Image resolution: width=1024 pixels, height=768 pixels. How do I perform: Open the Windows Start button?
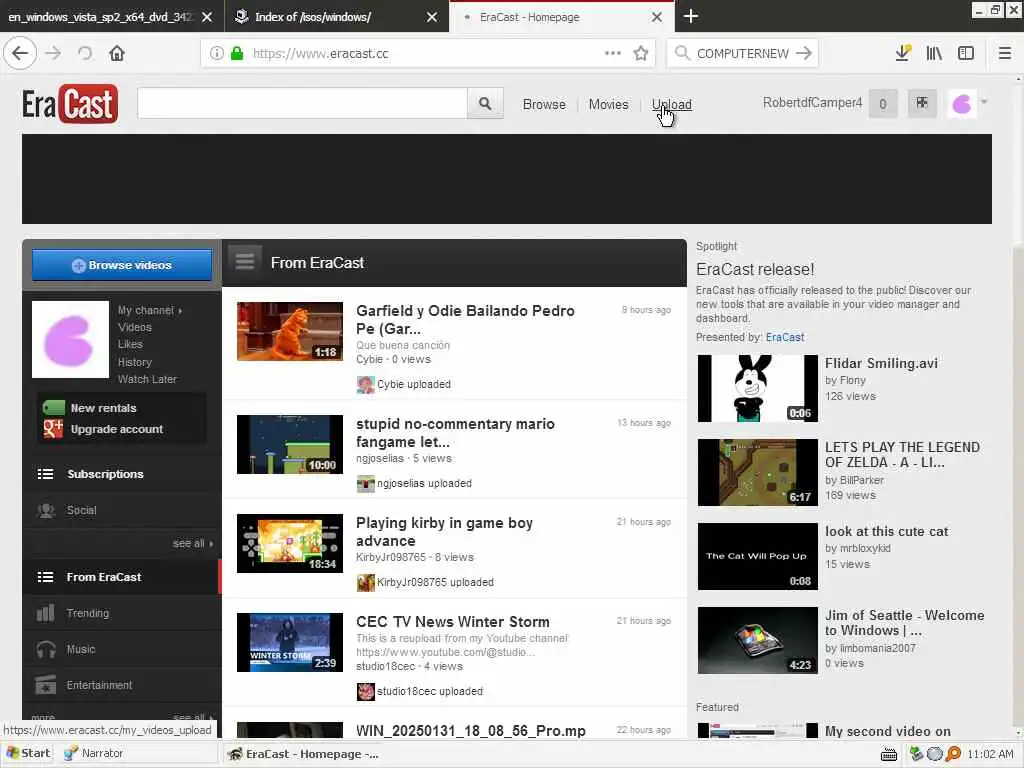tap(28, 753)
